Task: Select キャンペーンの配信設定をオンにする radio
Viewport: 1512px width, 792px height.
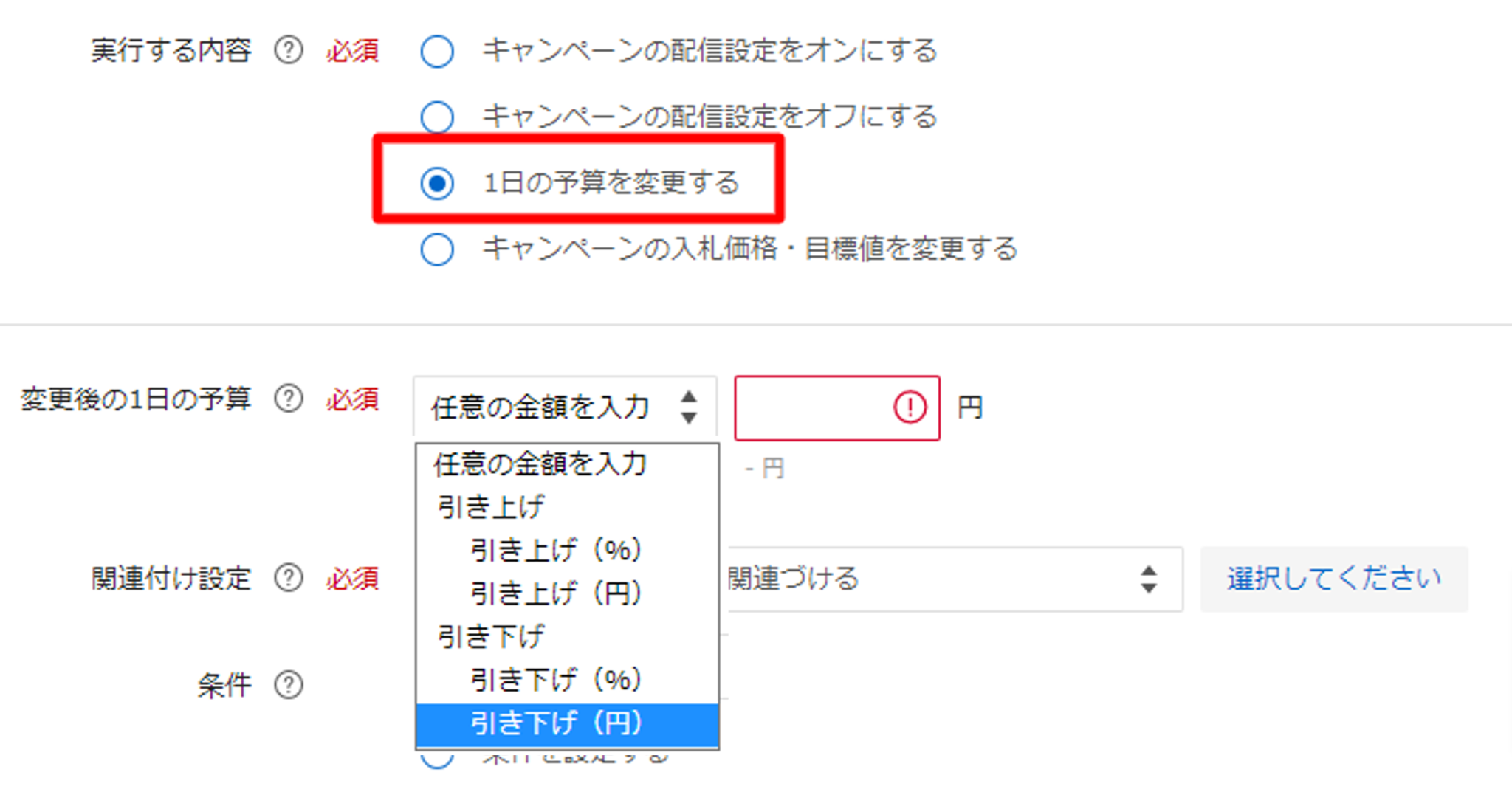Action: [x=437, y=51]
